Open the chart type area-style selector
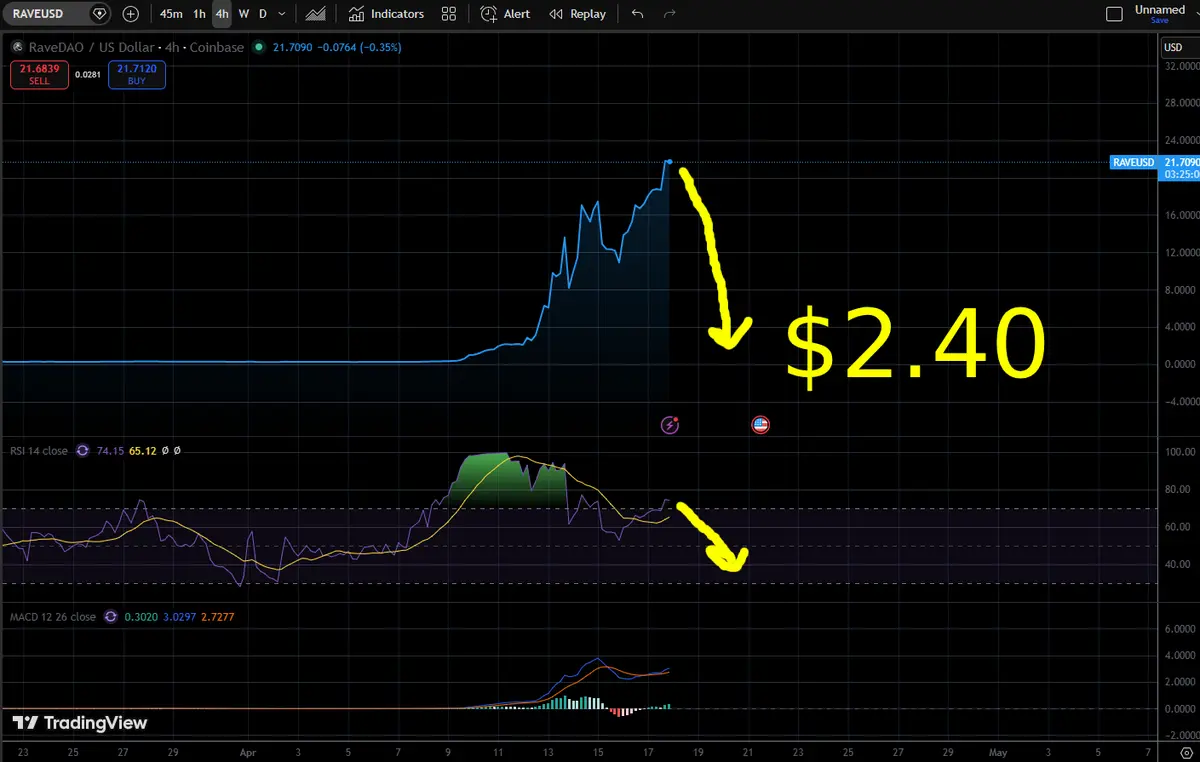This screenshot has width=1200, height=762. click(x=315, y=14)
